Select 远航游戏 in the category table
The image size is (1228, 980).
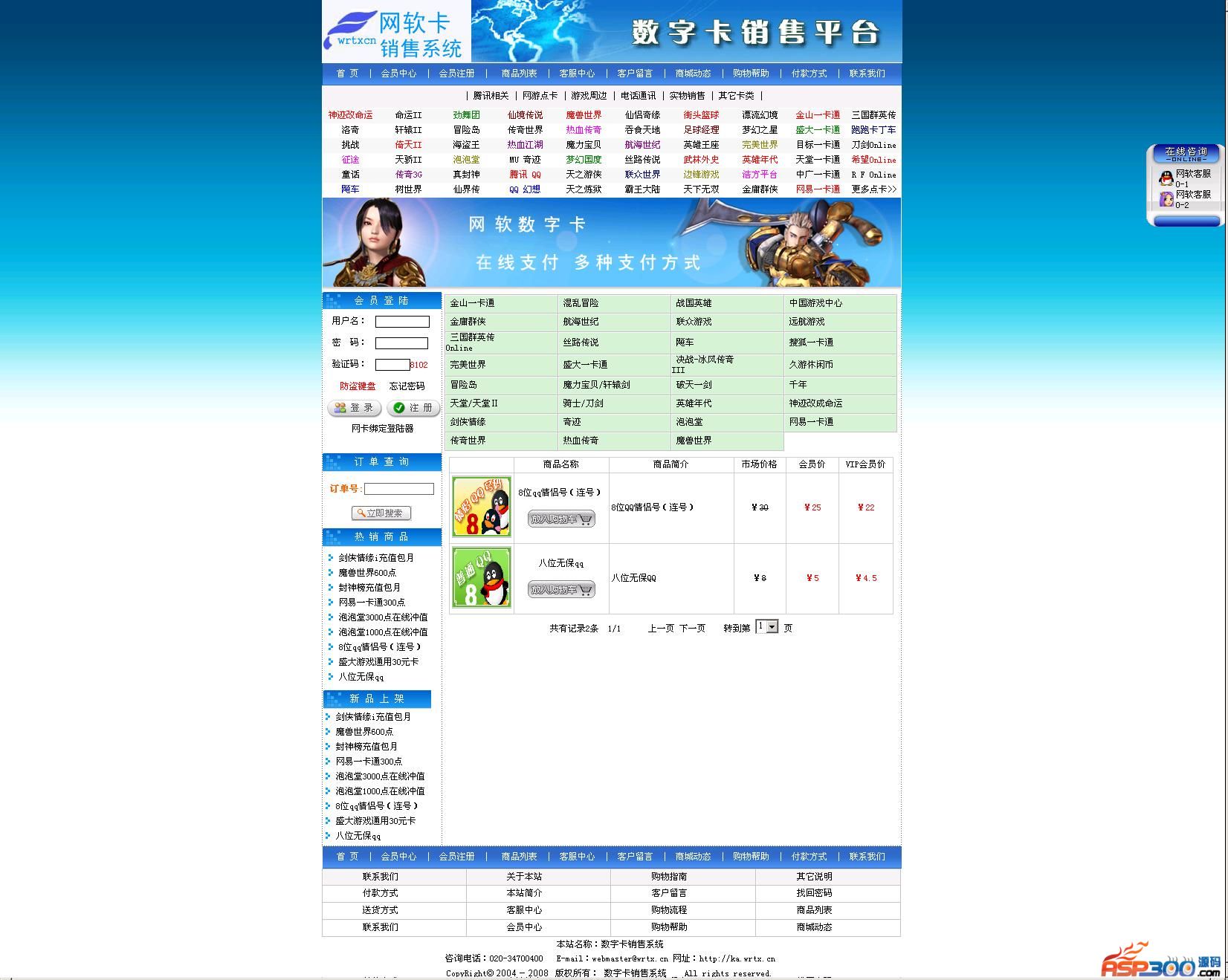(807, 322)
